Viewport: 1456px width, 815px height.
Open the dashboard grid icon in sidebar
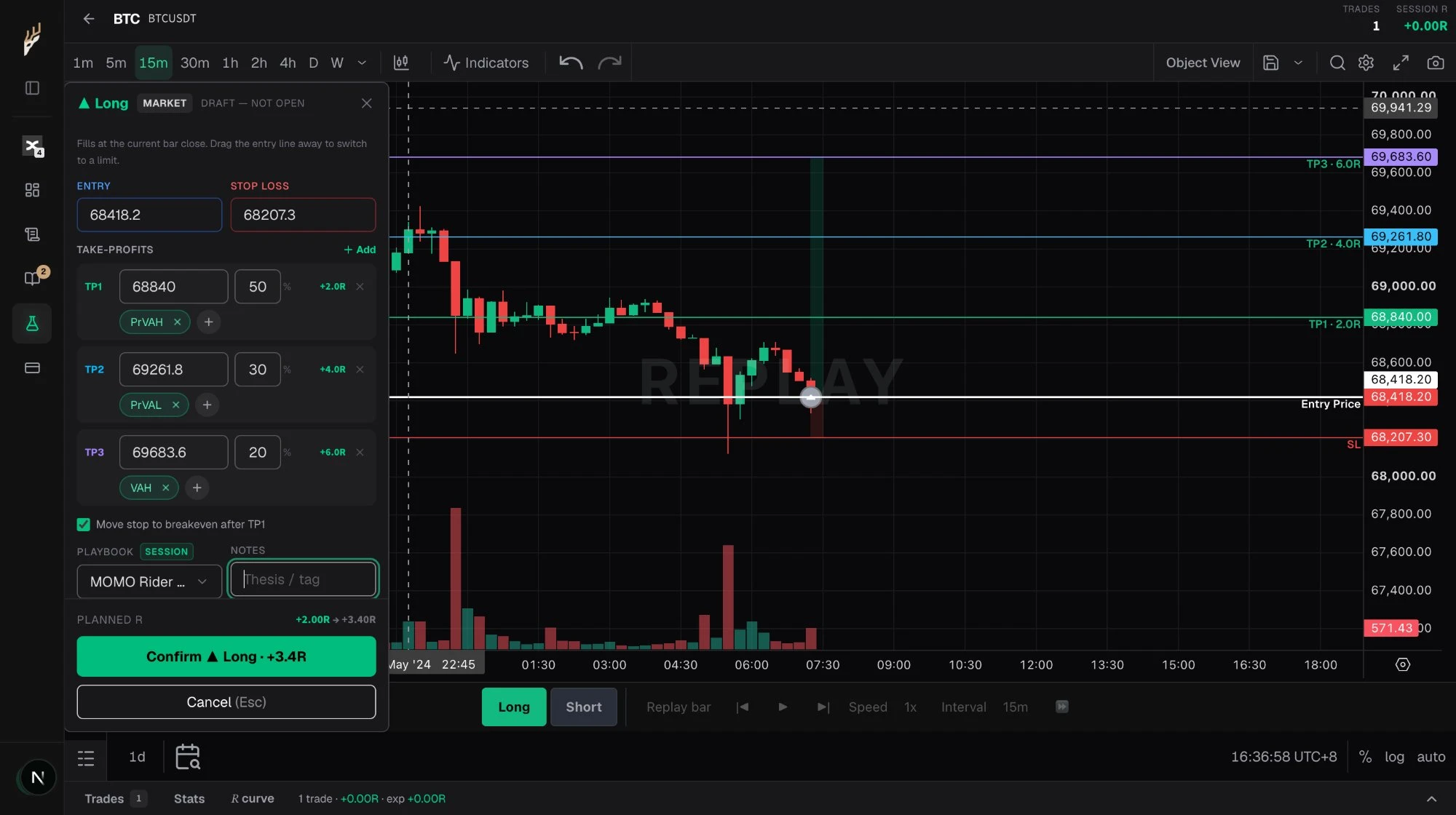pyautogui.click(x=32, y=190)
